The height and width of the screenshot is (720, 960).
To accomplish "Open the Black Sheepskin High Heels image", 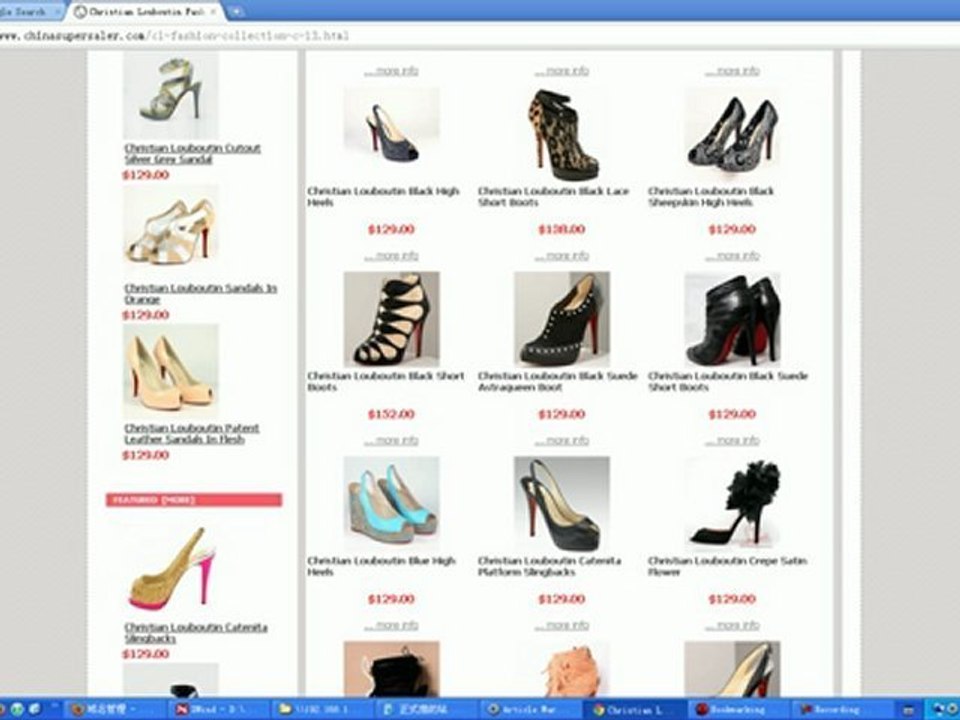I will (x=732, y=133).
